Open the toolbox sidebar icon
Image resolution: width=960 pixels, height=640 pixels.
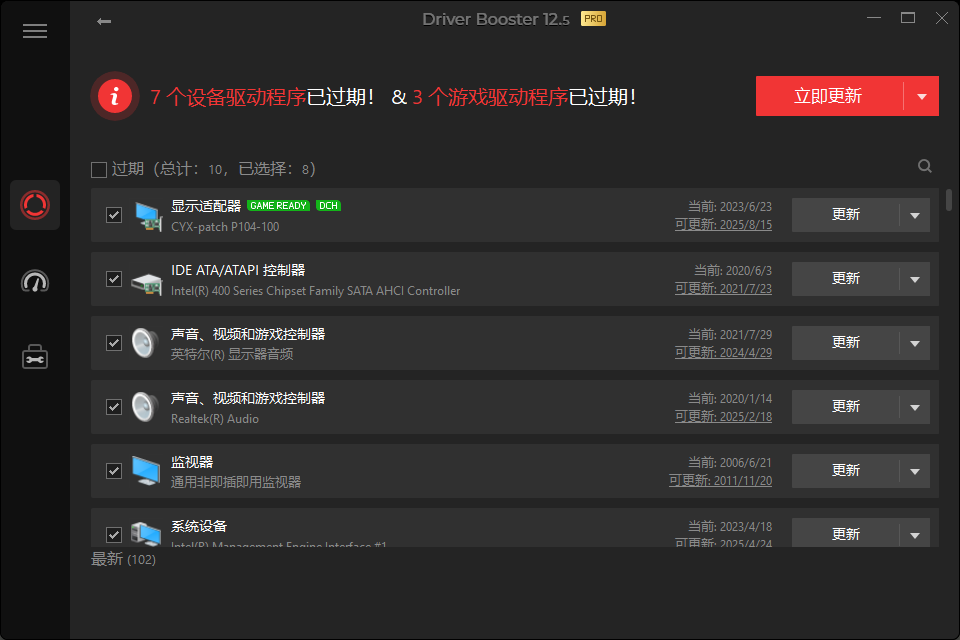[x=35, y=356]
